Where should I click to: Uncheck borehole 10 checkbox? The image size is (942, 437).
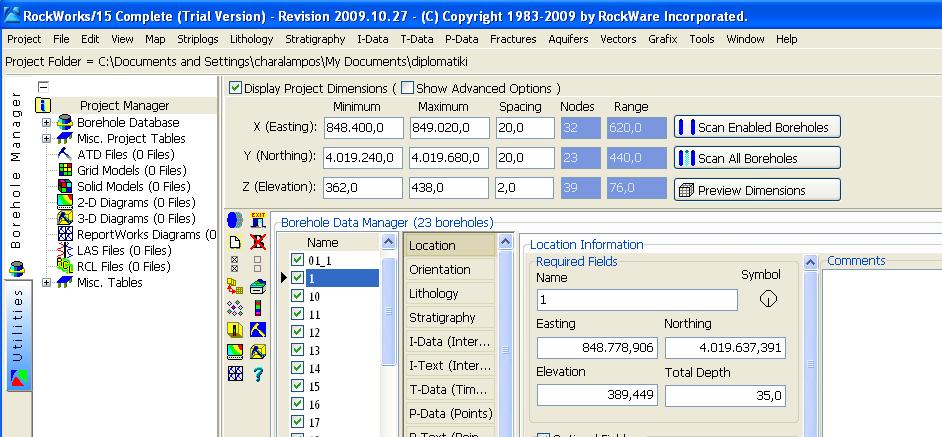point(297,296)
